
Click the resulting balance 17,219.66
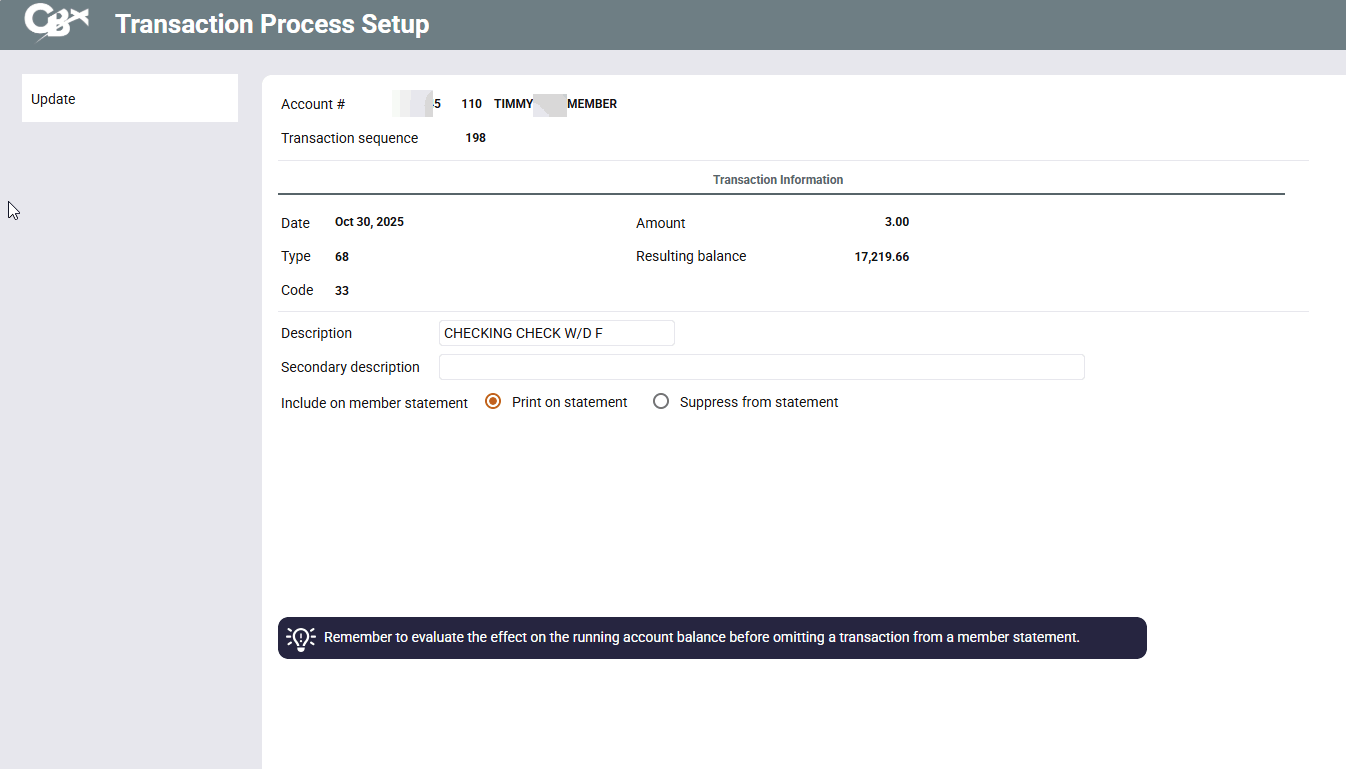coord(881,257)
